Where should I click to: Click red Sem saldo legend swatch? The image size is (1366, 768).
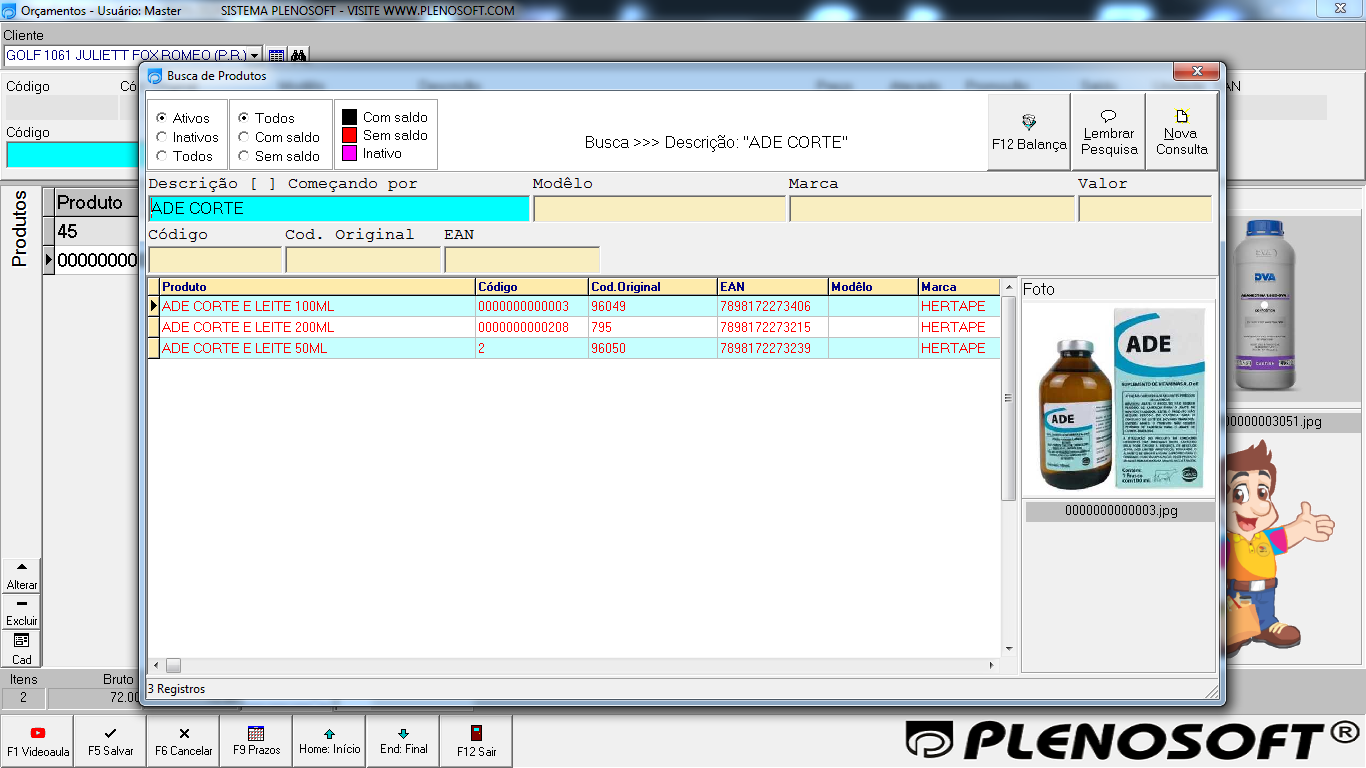349,135
